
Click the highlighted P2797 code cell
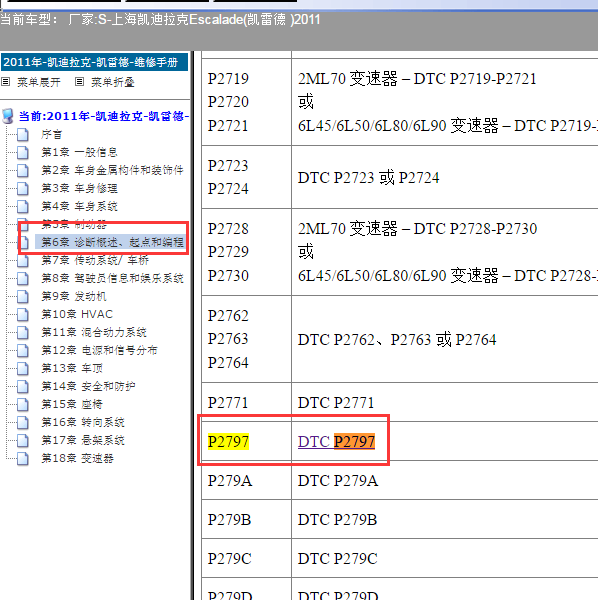pyautogui.click(x=228, y=442)
